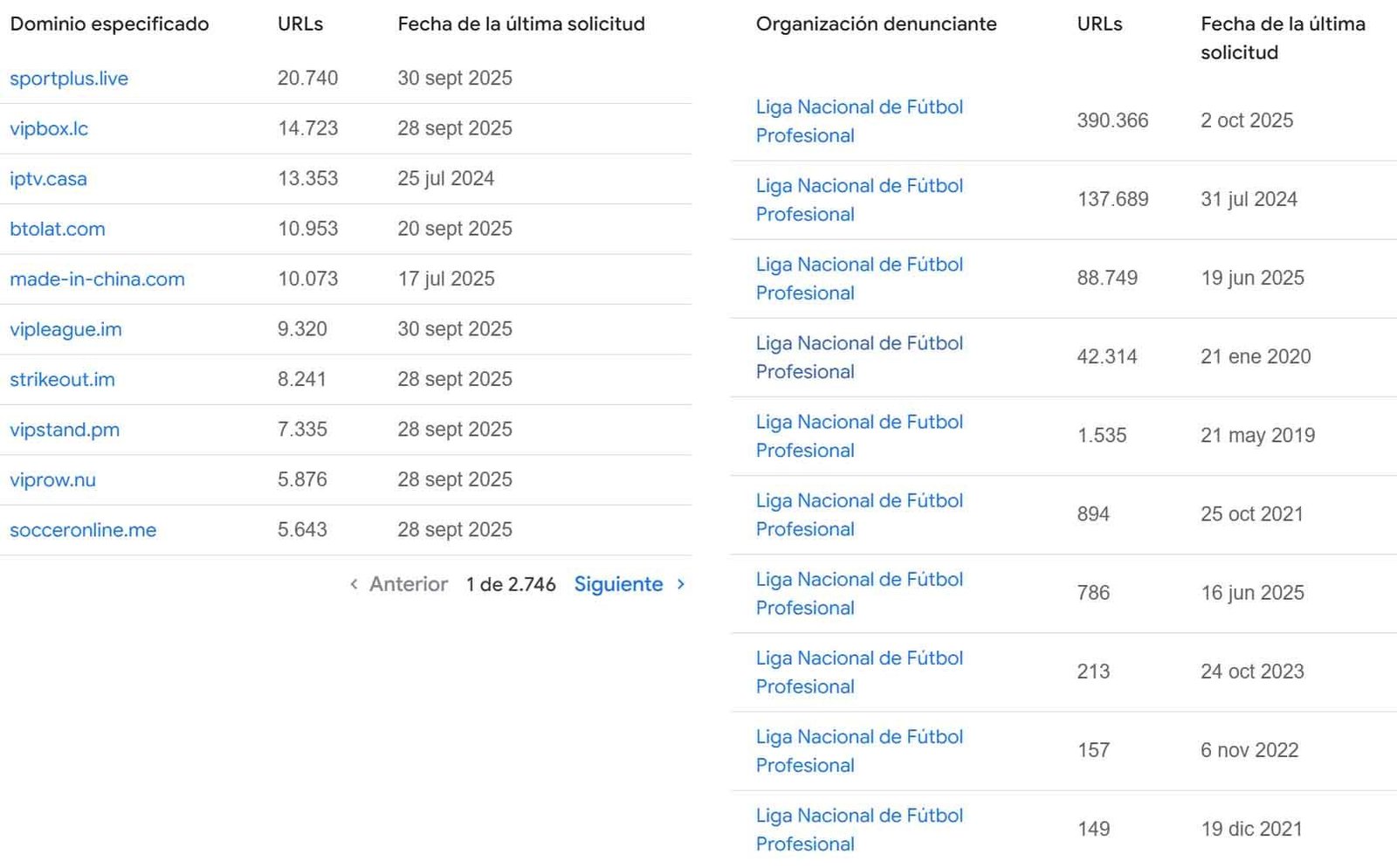Open Liga Nacional organization with 137.689 URLs
This screenshot has height=868, width=1397.
(859, 200)
